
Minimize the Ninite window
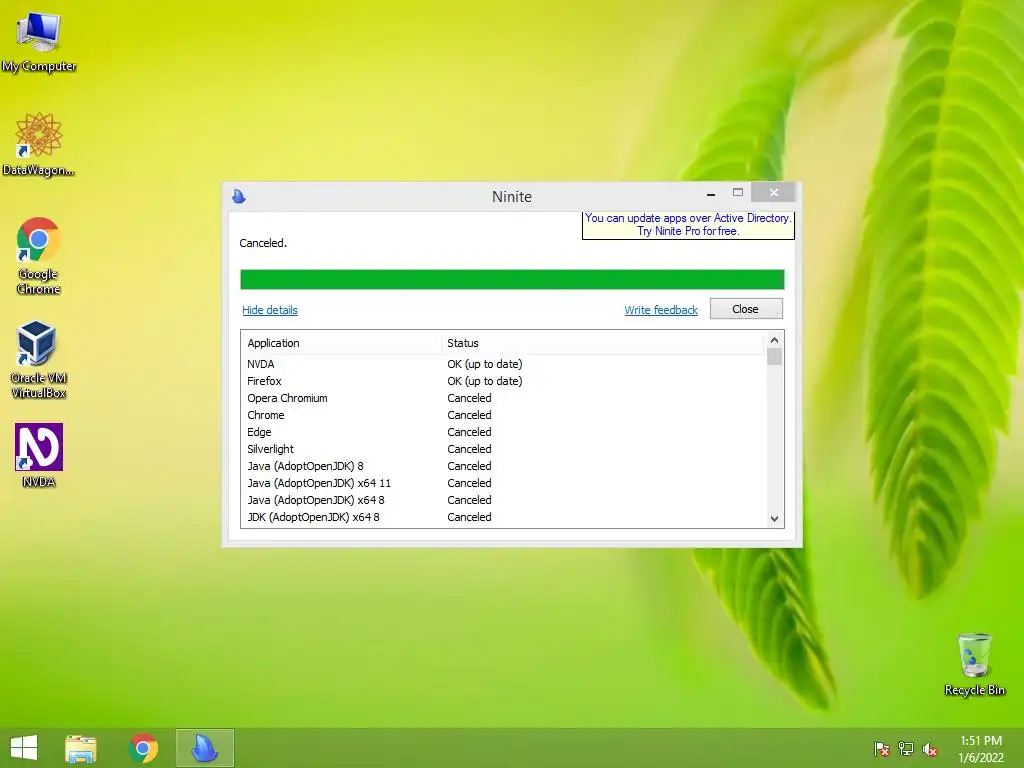711,193
